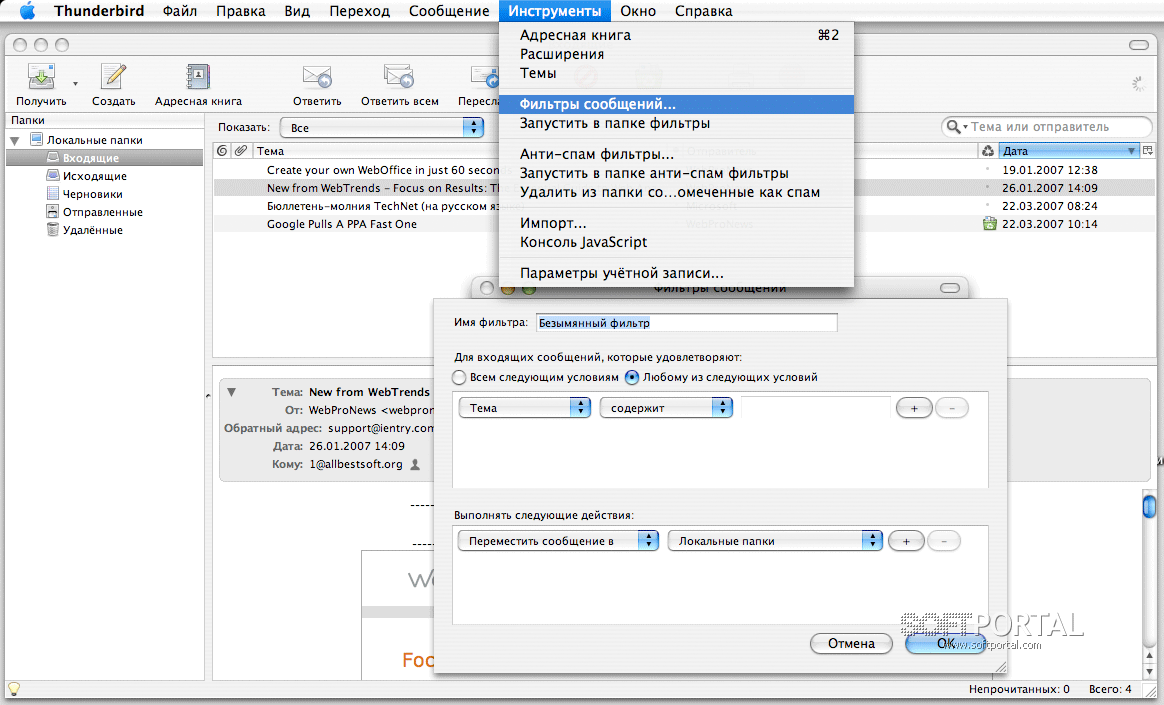Screen dimensions: 1164x705
Task: Click the Reply (Ответить) toolbar icon
Action: click(x=317, y=76)
